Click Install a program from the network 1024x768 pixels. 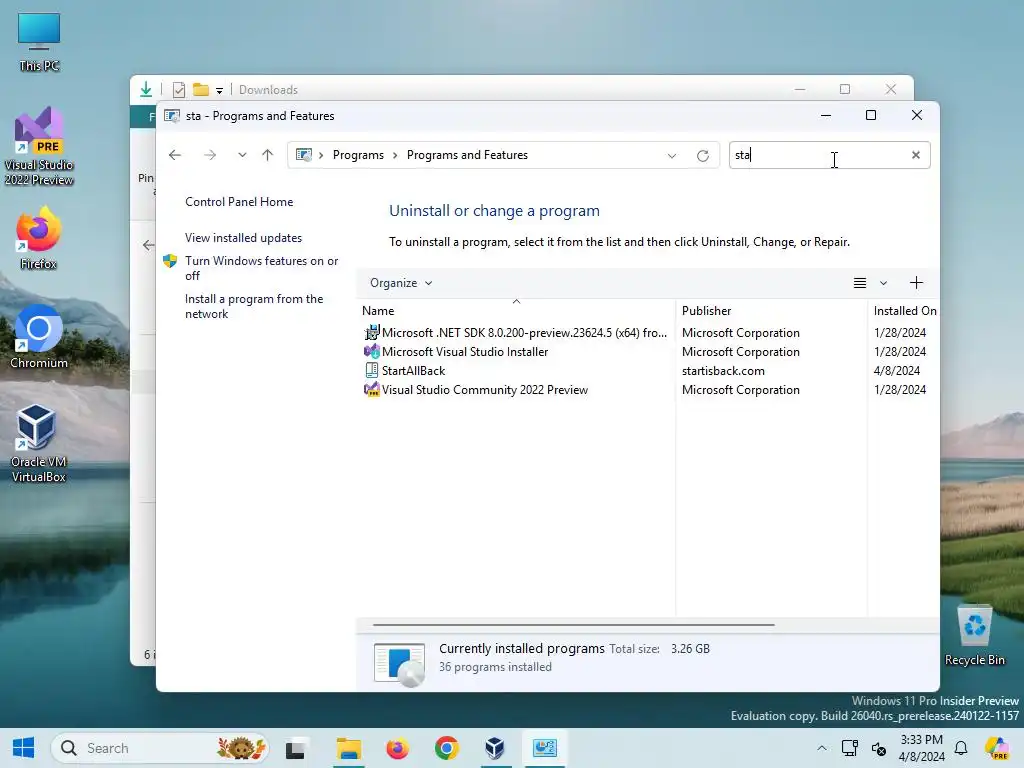254,306
